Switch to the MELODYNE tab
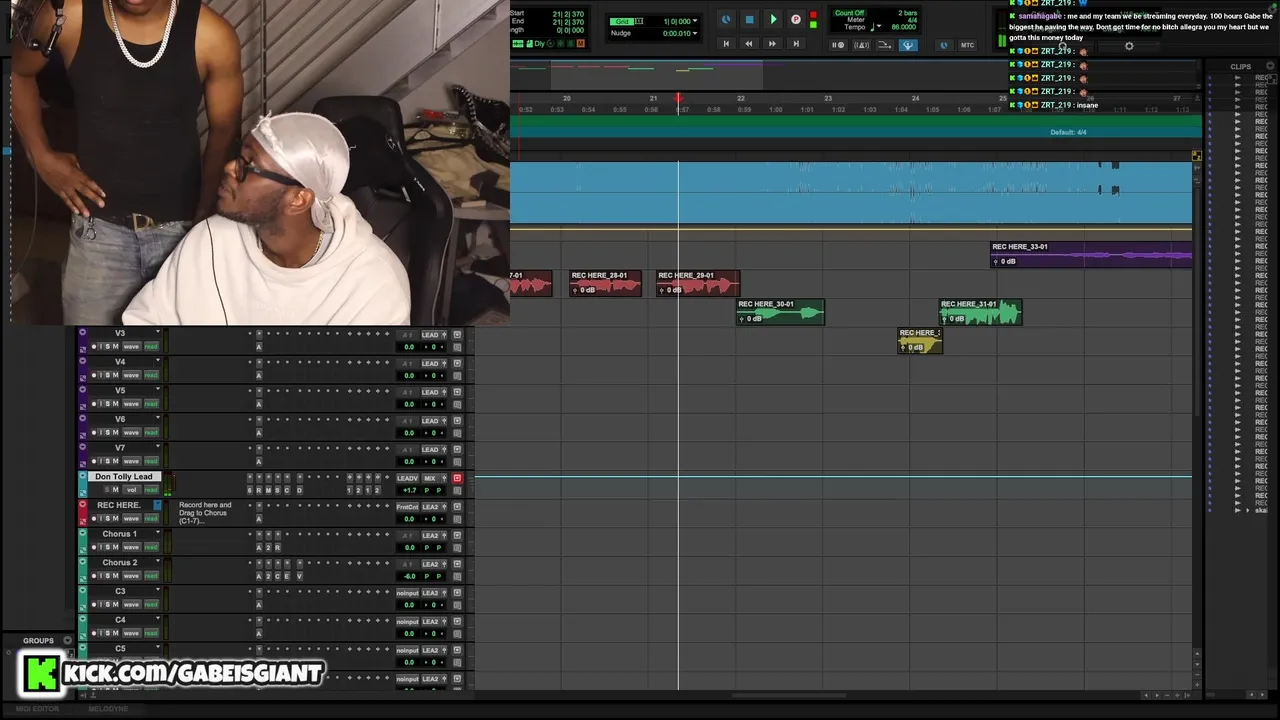 coord(108,708)
